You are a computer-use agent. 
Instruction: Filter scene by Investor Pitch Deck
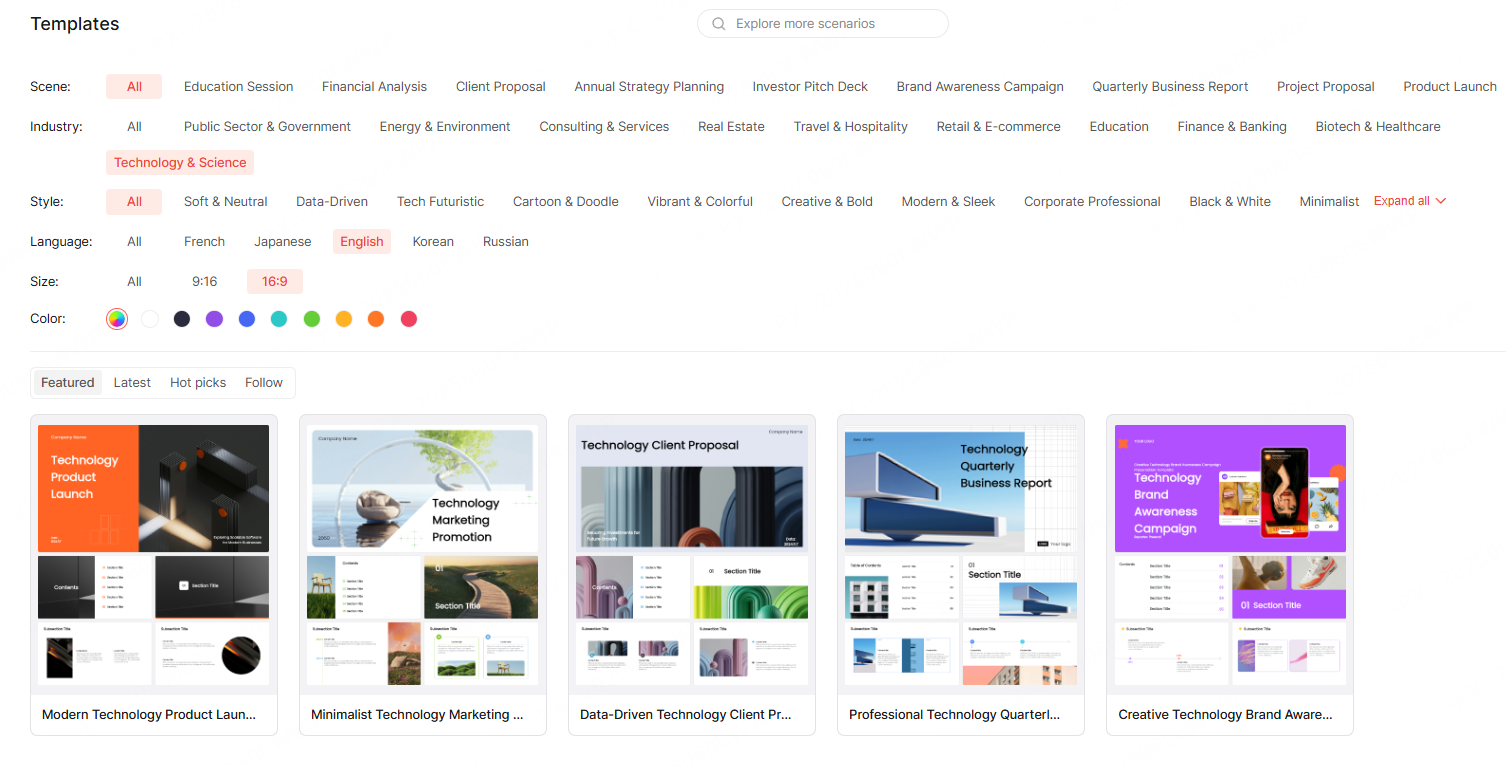point(810,87)
